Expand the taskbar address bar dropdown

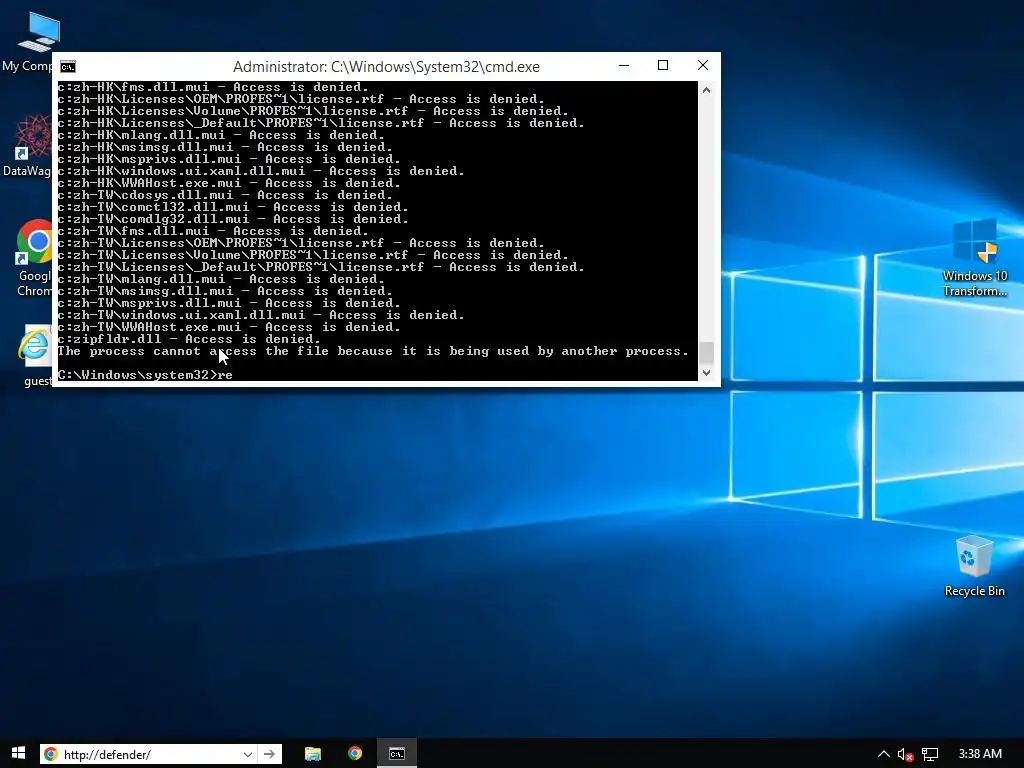point(248,754)
